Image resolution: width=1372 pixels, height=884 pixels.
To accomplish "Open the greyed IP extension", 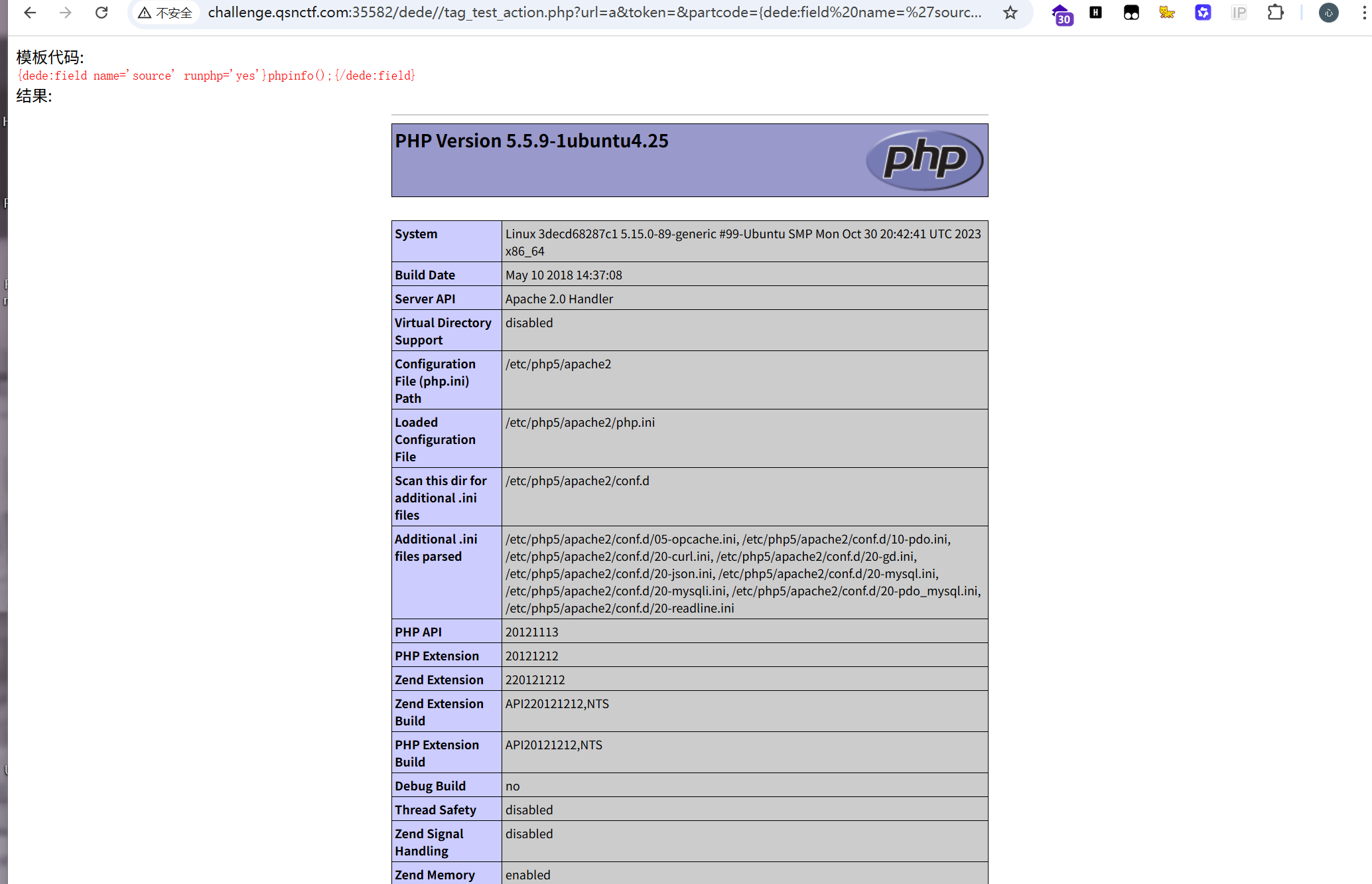I will point(1239,13).
